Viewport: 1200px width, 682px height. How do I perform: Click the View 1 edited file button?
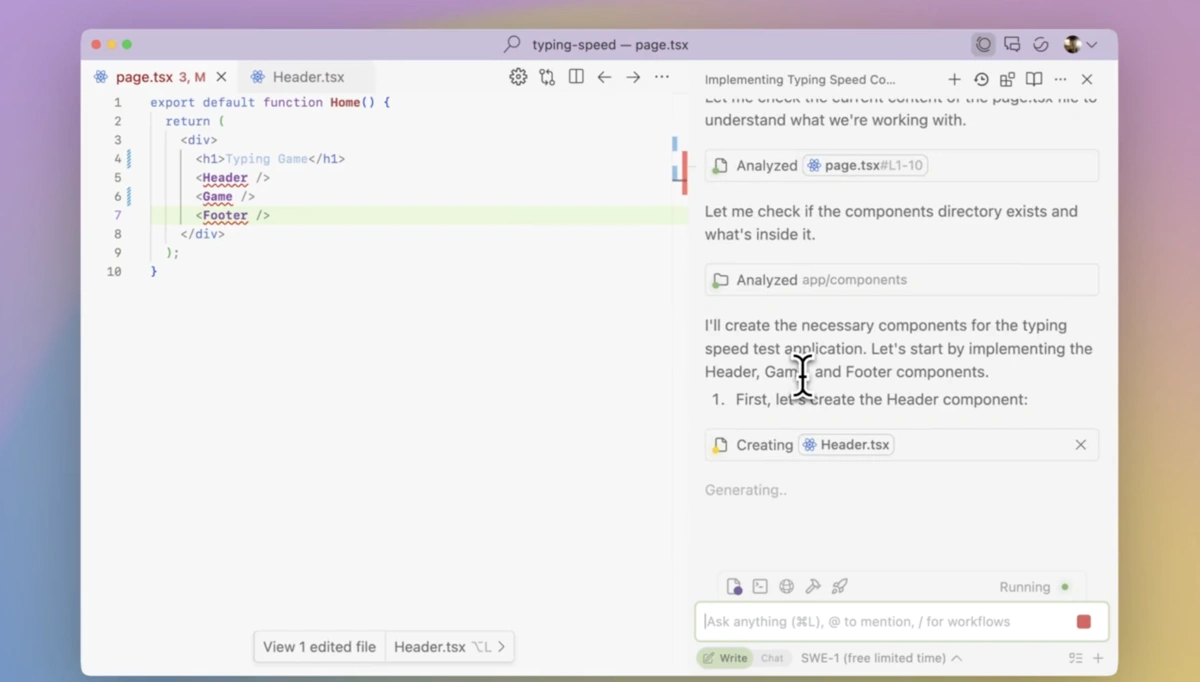point(319,646)
